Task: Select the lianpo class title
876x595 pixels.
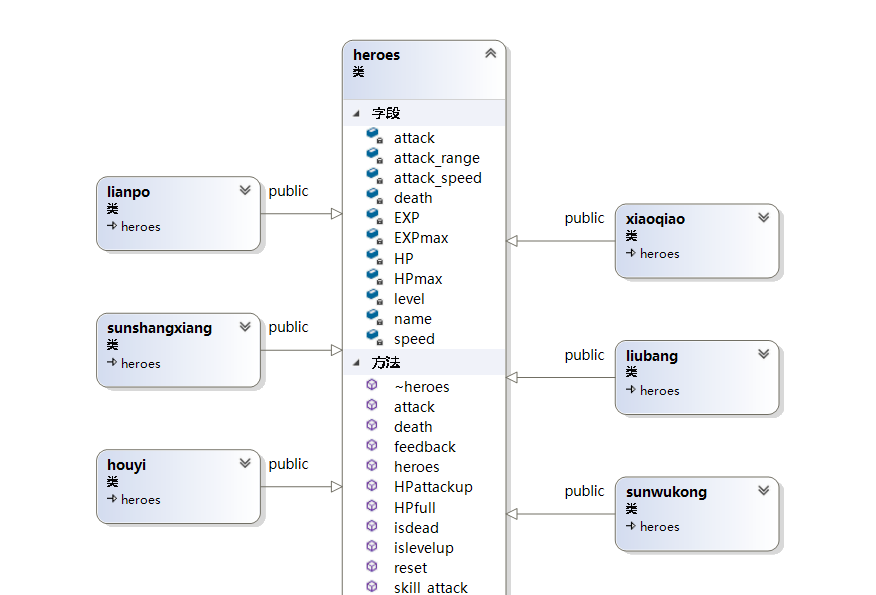Action: (128, 192)
